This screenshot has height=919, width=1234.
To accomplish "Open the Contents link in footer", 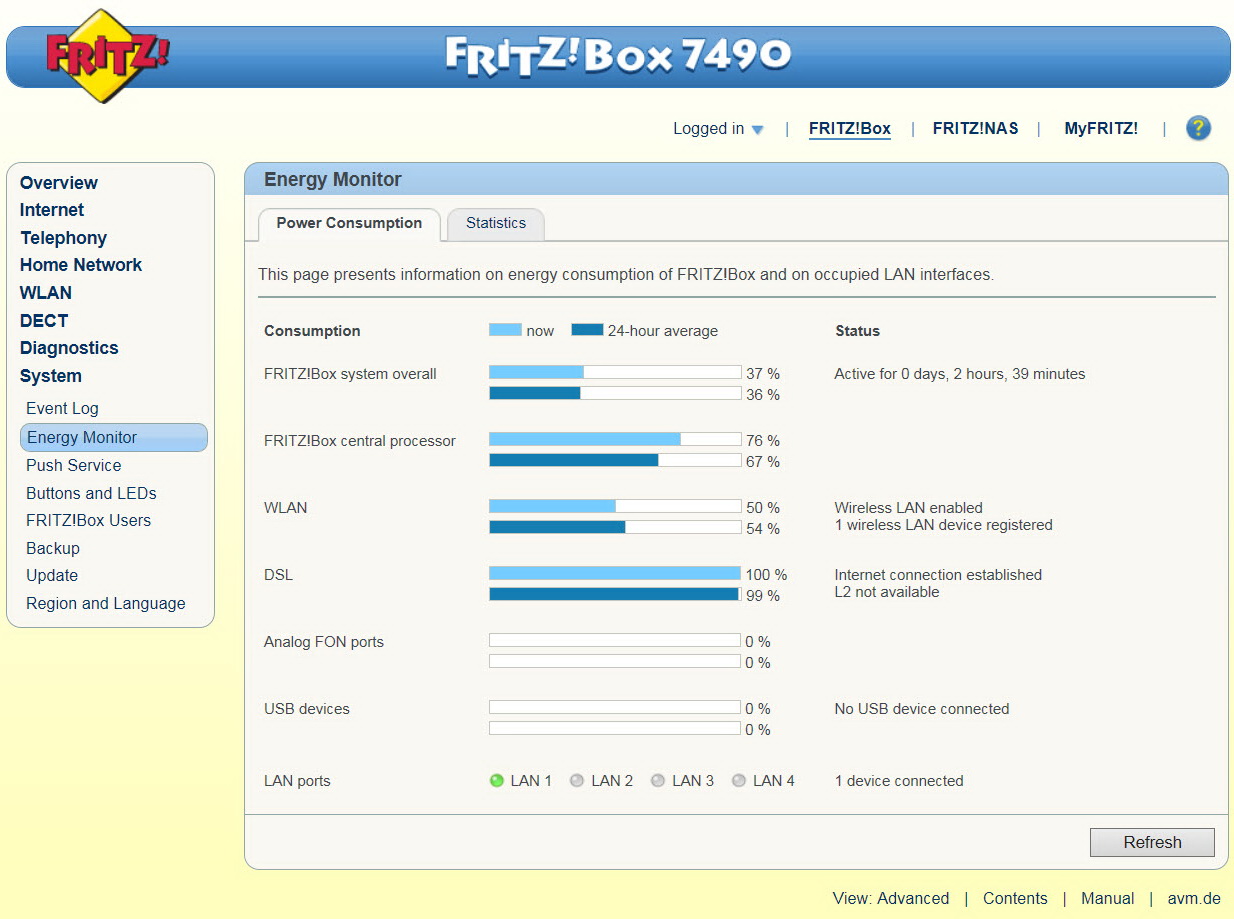I will 1015,898.
